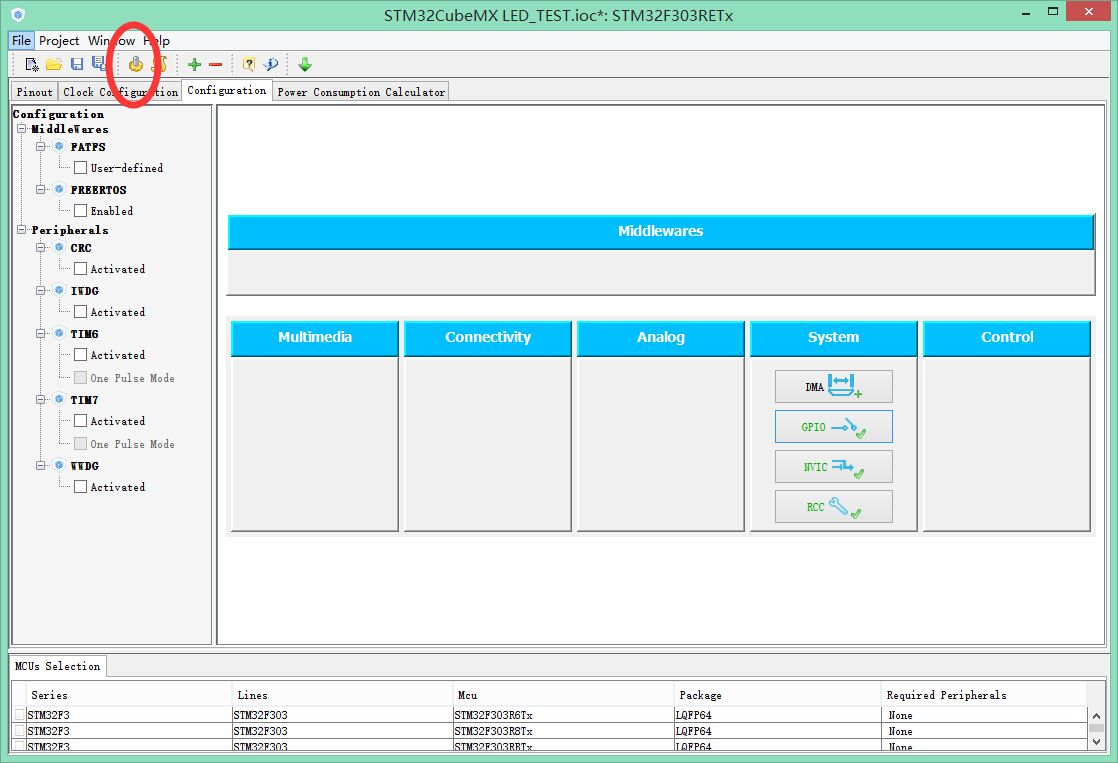
Task: Tick the checkbox on the STM32F303R8Tx row
Action: 19,731
